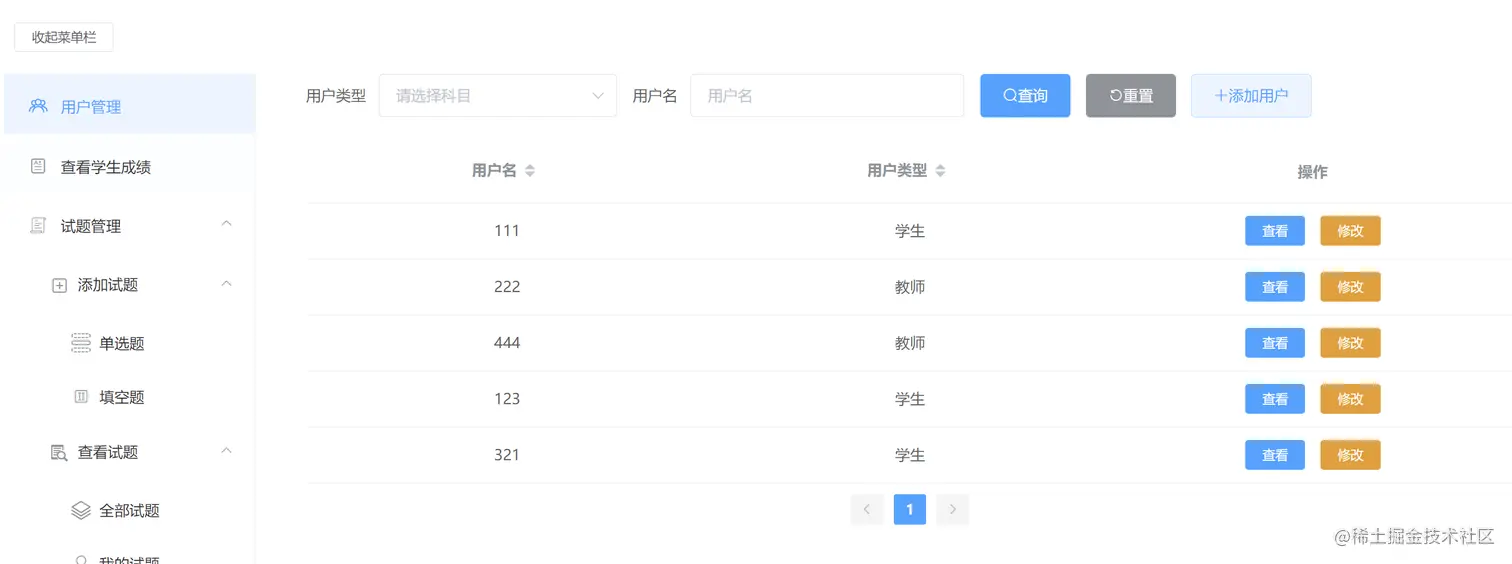
Task: Click the username cell 444
Action: point(507,343)
